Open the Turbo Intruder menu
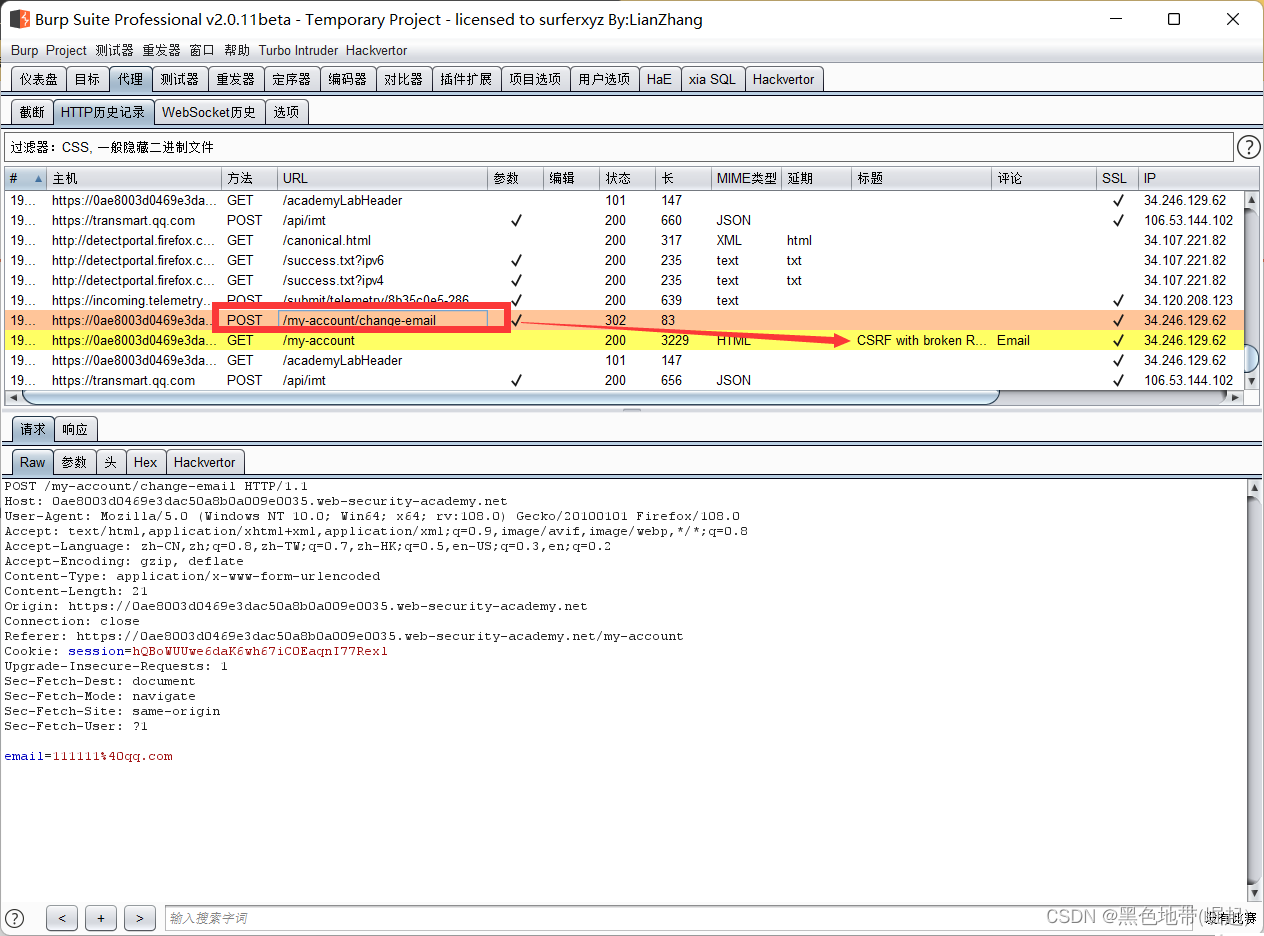Screen dimensions: 1264x936 pos(299,50)
